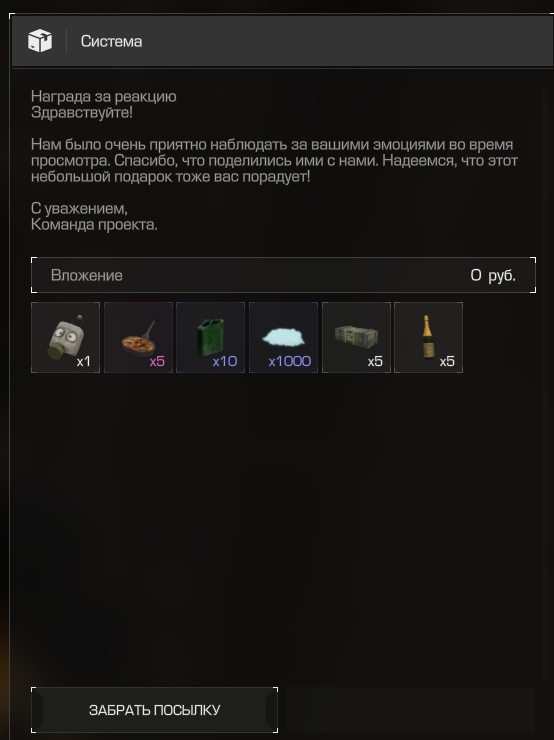
Task: Select the frying pan food item
Action: [x=138, y=337]
